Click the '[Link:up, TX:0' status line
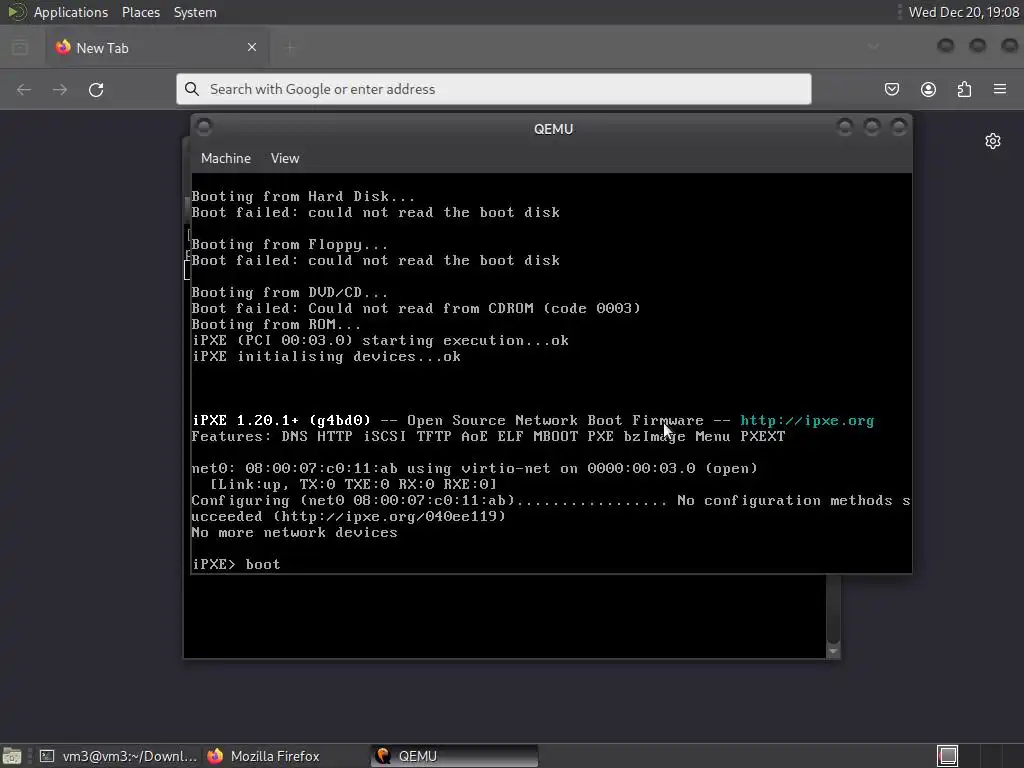 point(353,484)
